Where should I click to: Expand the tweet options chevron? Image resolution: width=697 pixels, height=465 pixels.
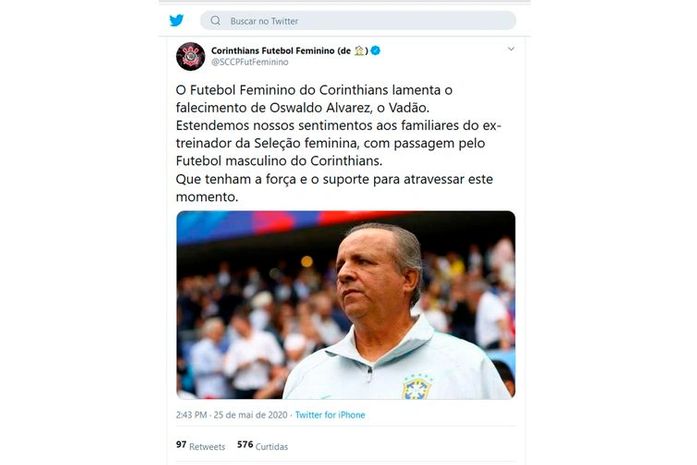(x=511, y=49)
